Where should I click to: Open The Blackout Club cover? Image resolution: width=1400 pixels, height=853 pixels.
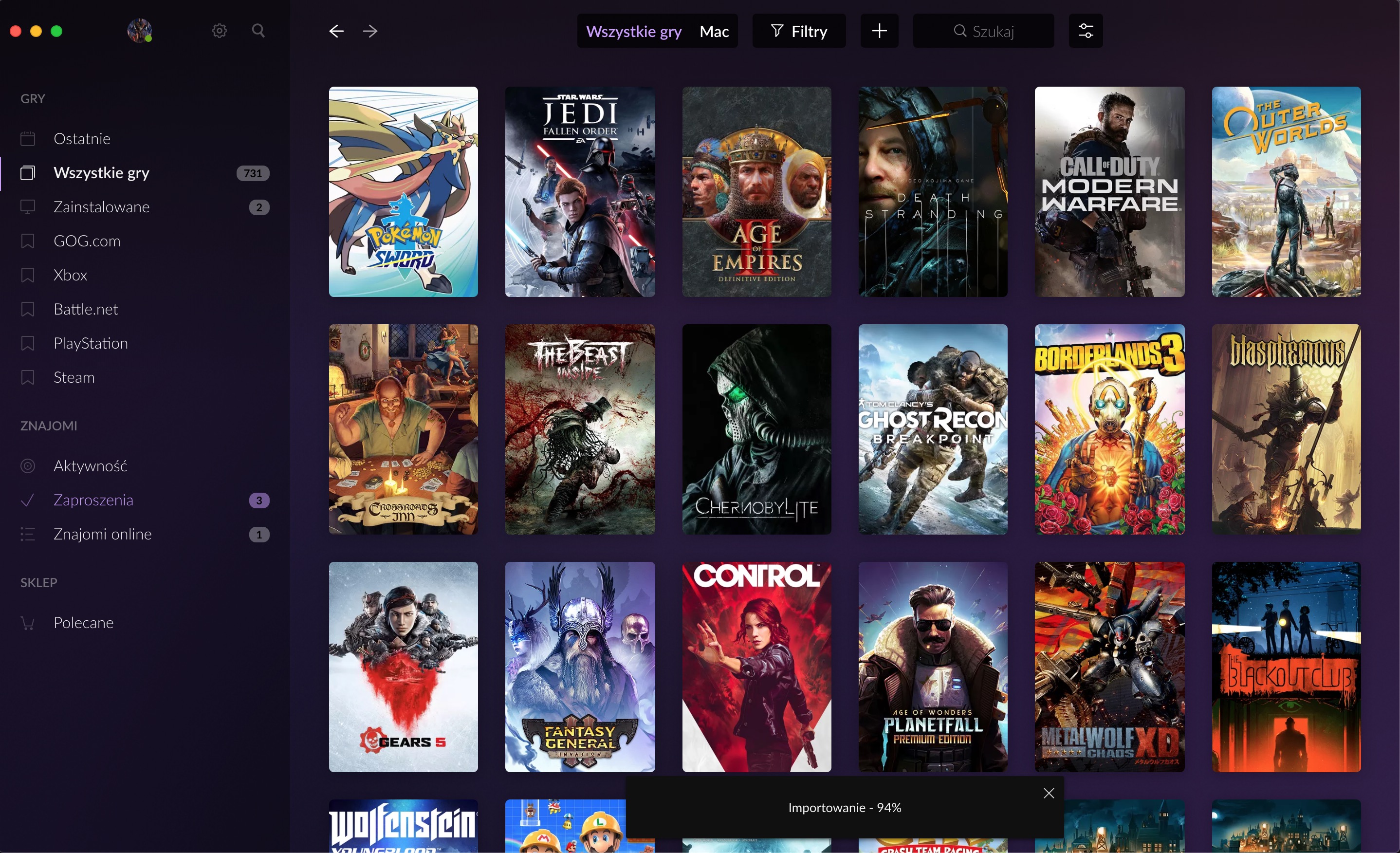click(x=1286, y=667)
